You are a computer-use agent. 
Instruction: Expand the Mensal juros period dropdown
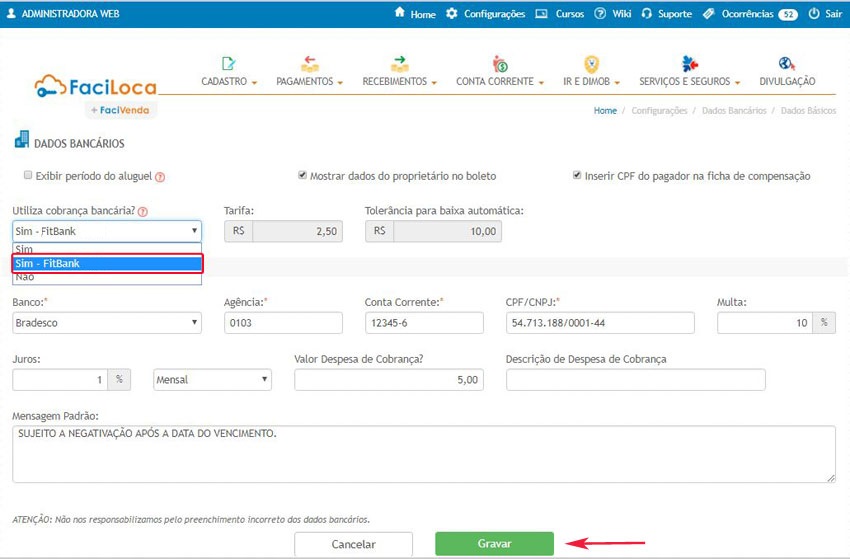pos(212,380)
